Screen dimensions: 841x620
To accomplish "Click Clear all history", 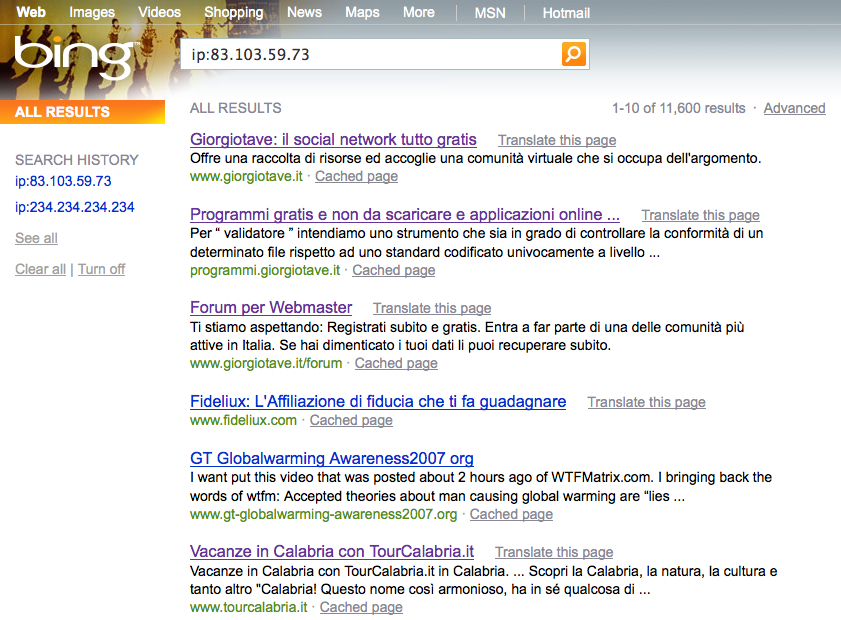I will pos(40,269).
